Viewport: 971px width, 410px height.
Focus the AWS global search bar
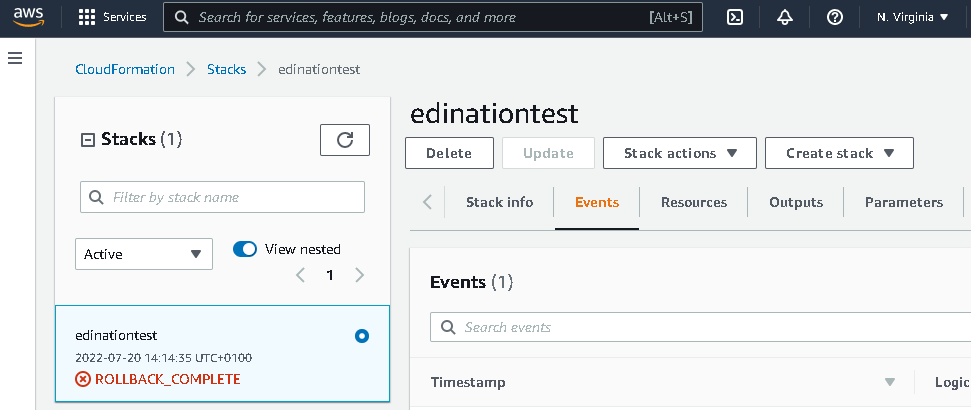(x=433, y=17)
